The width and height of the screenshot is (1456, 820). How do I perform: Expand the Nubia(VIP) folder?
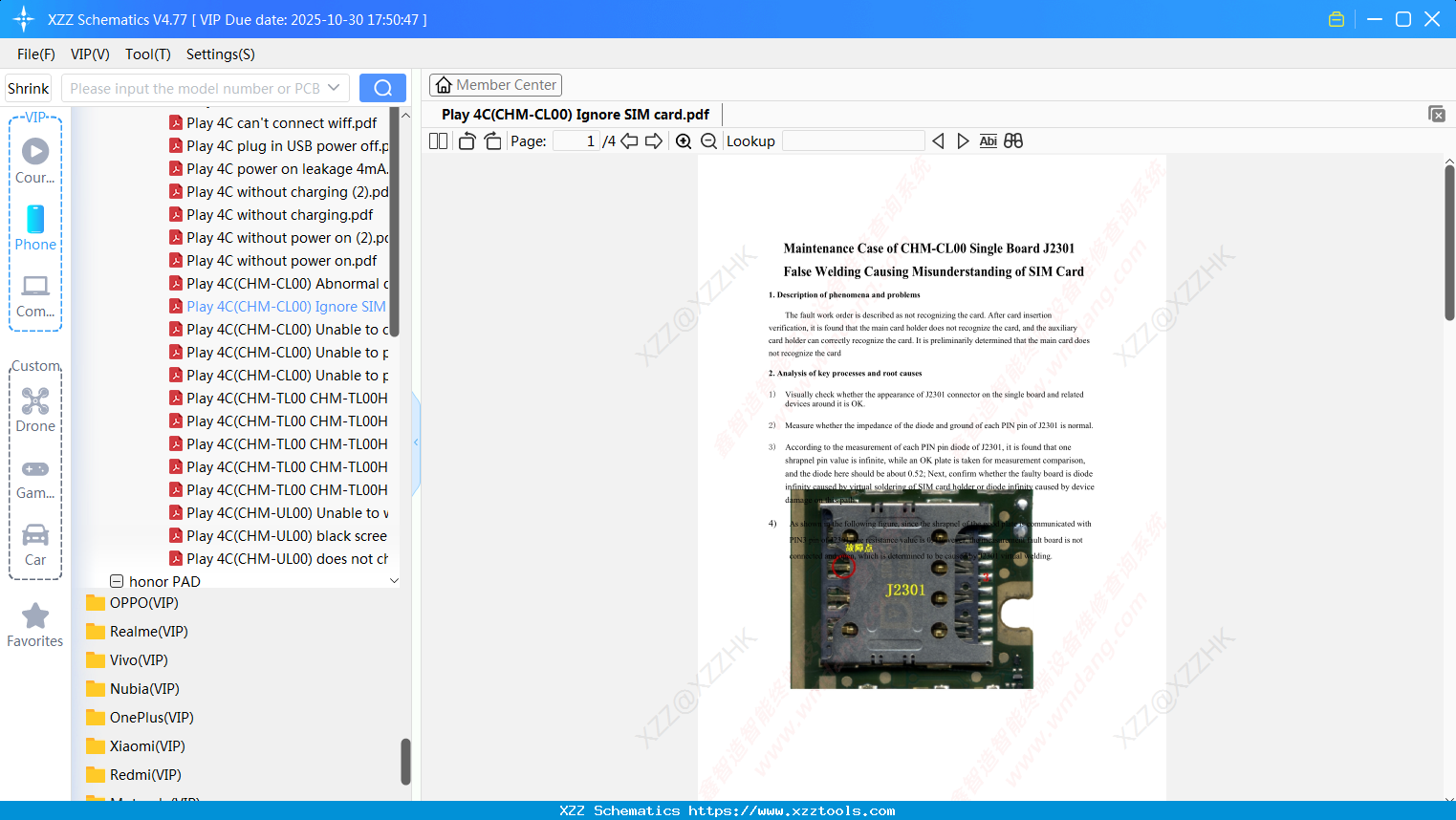point(132,689)
